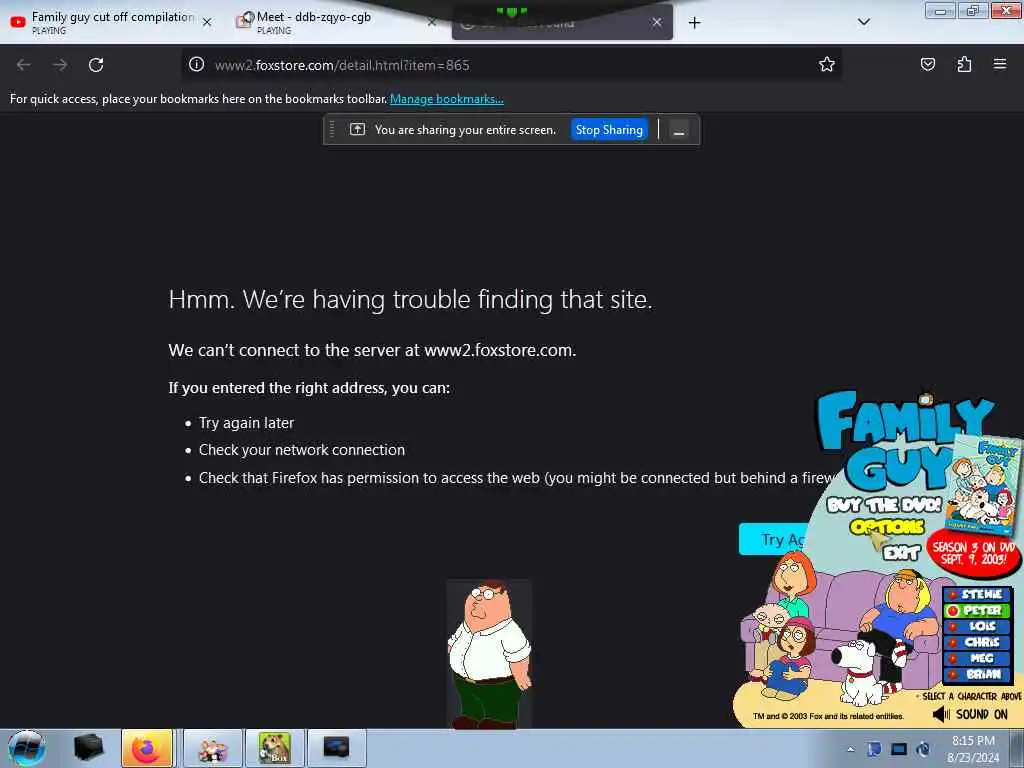Click the Family Guy DVD cover thumbnail
1024x768 pixels.
pos(983,485)
